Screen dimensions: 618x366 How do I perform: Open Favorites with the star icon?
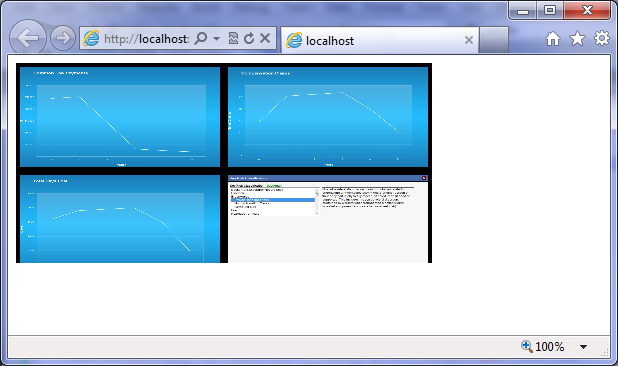[577, 38]
